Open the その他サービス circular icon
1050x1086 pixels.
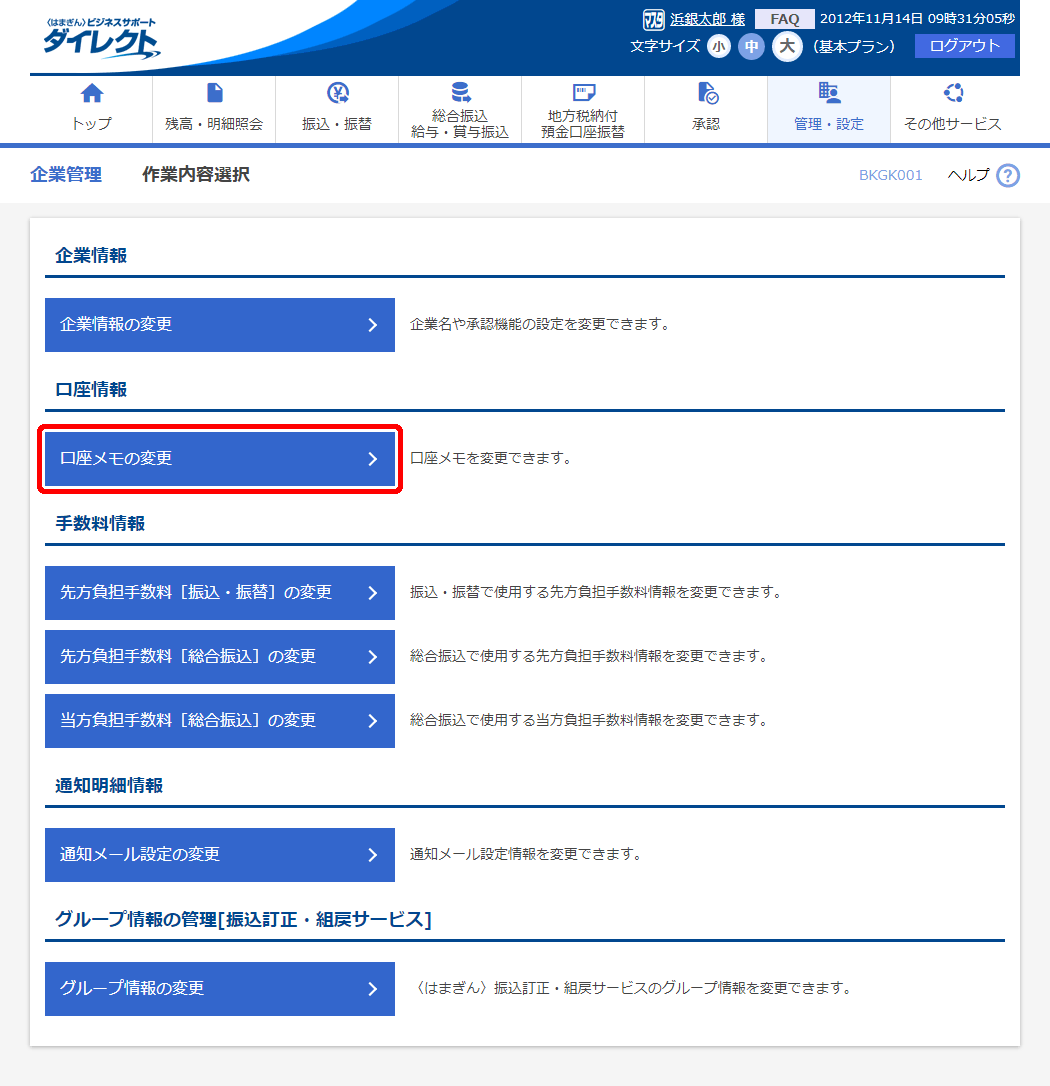[x=952, y=94]
